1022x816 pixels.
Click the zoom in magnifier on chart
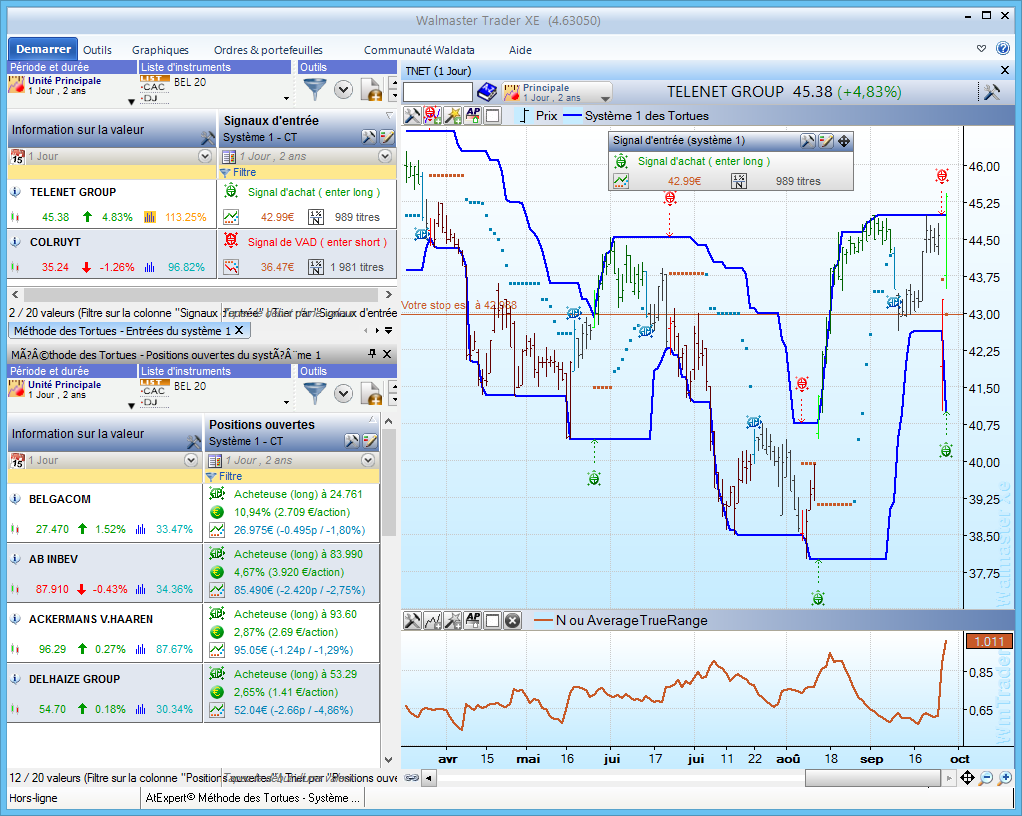(1005, 778)
